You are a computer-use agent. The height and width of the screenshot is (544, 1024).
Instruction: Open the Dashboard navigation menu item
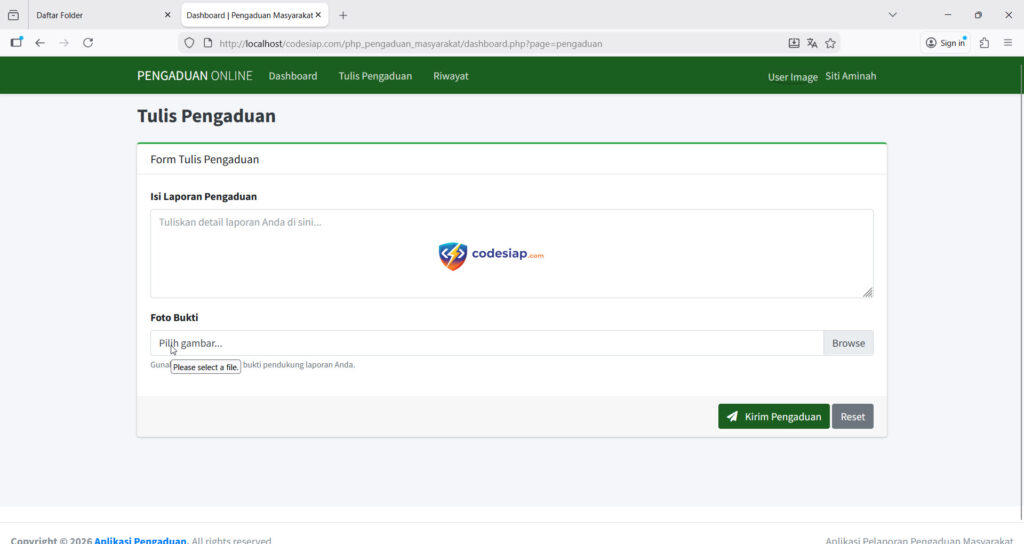coord(292,76)
